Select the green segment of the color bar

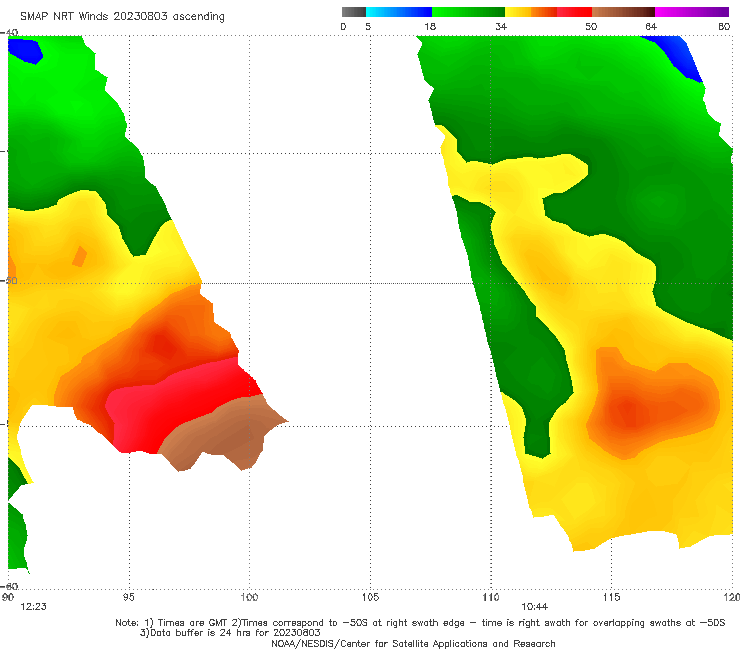pyautogui.click(x=468, y=12)
